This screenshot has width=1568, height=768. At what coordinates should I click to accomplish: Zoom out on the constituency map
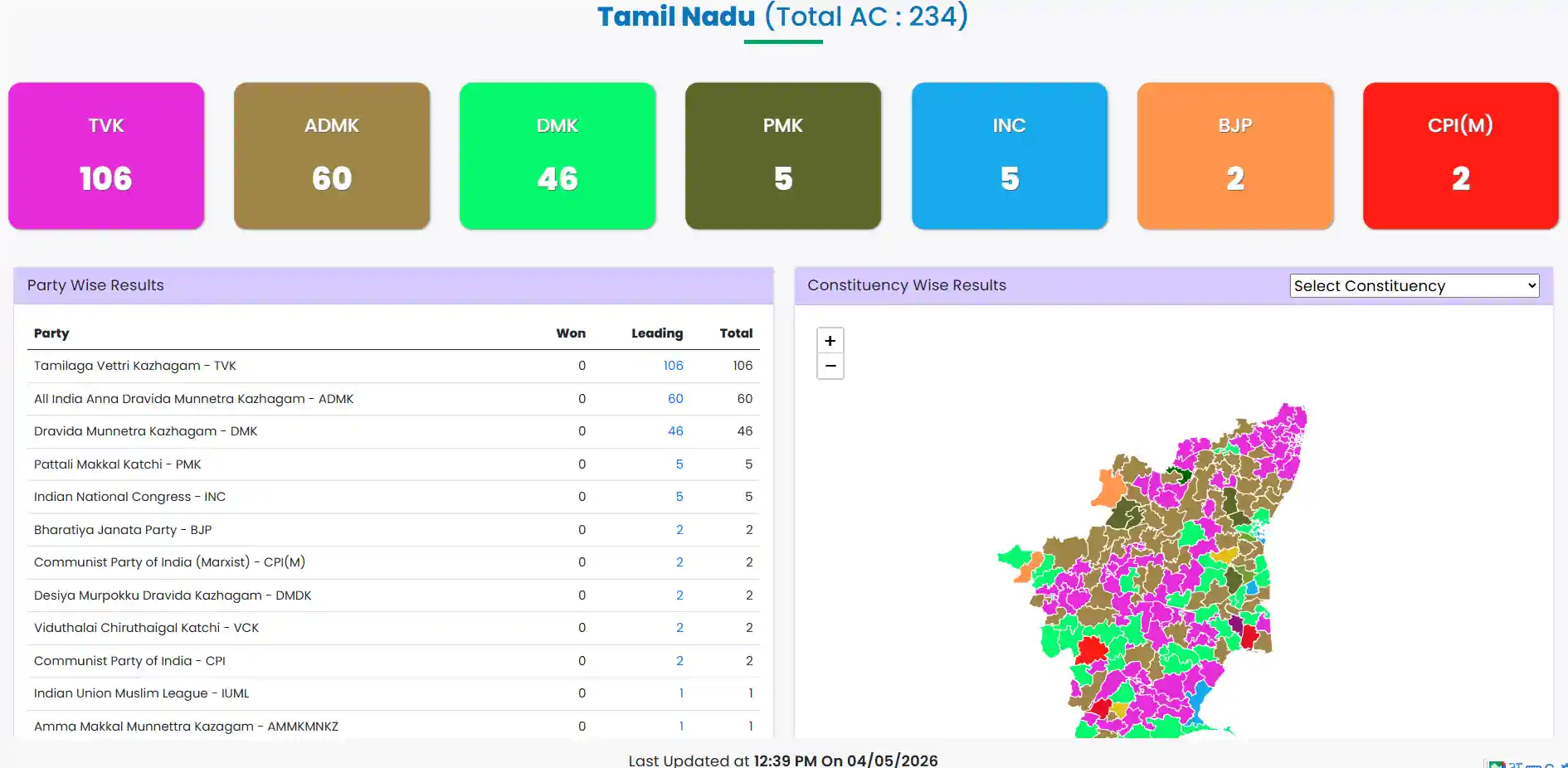point(830,367)
